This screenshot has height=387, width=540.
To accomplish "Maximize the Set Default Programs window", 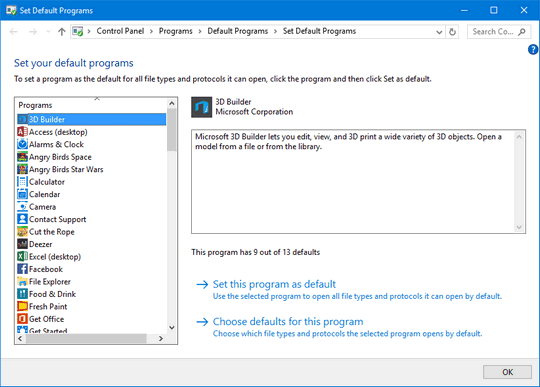I will click(x=494, y=10).
